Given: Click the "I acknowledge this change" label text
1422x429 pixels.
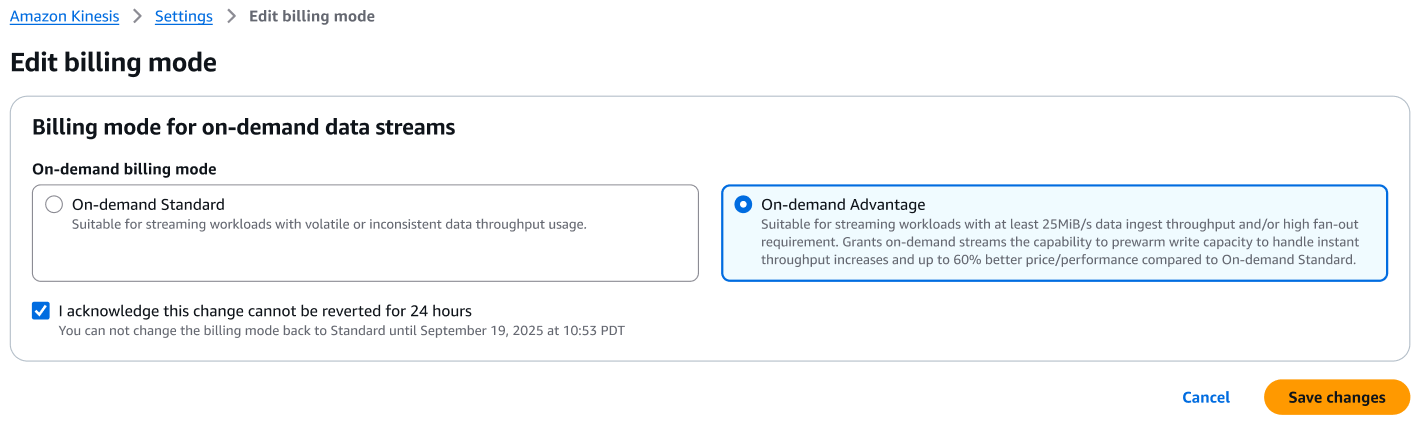Looking at the screenshot, I should (265, 311).
